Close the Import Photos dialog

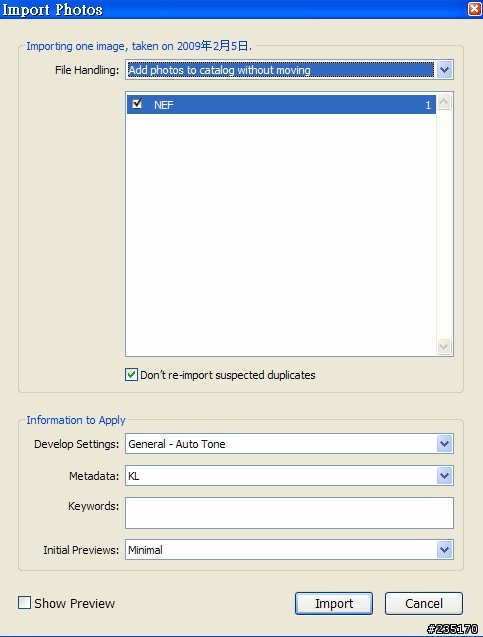click(x=474, y=9)
